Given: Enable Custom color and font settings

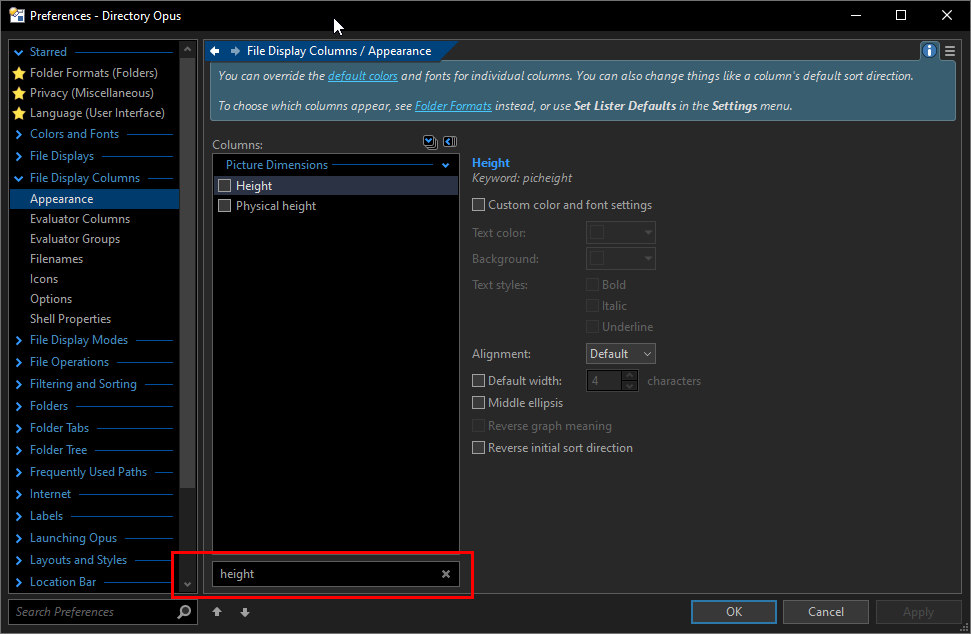Looking at the screenshot, I should (479, 204).
